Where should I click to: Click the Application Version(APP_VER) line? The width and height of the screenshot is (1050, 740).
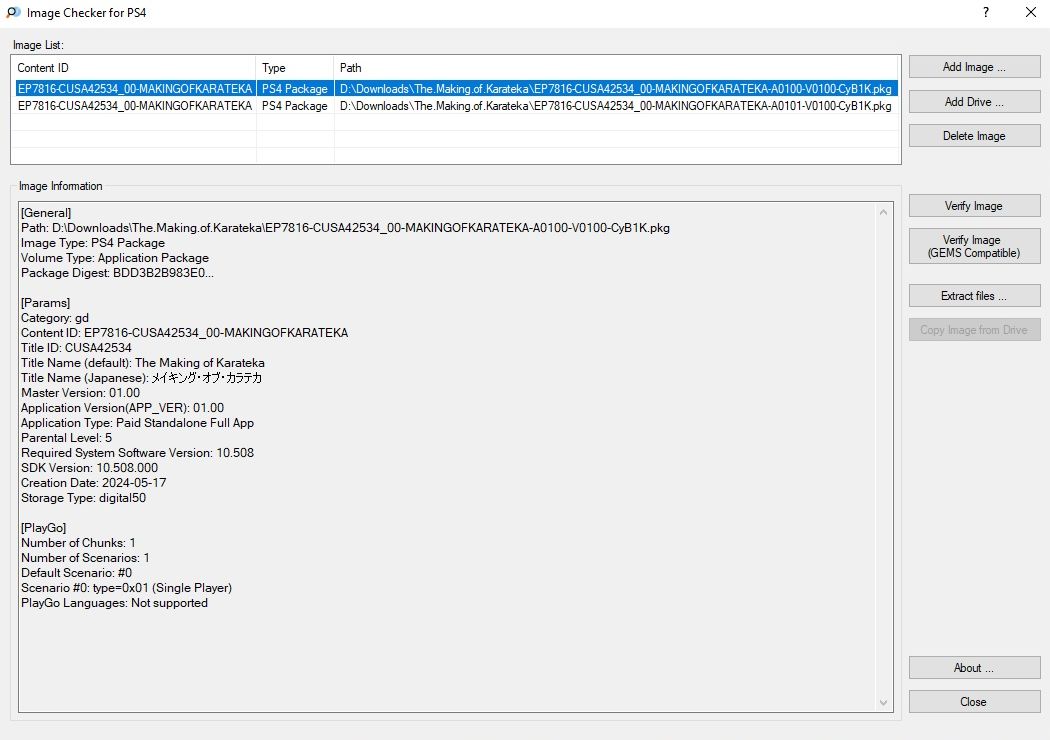(123, 407)
